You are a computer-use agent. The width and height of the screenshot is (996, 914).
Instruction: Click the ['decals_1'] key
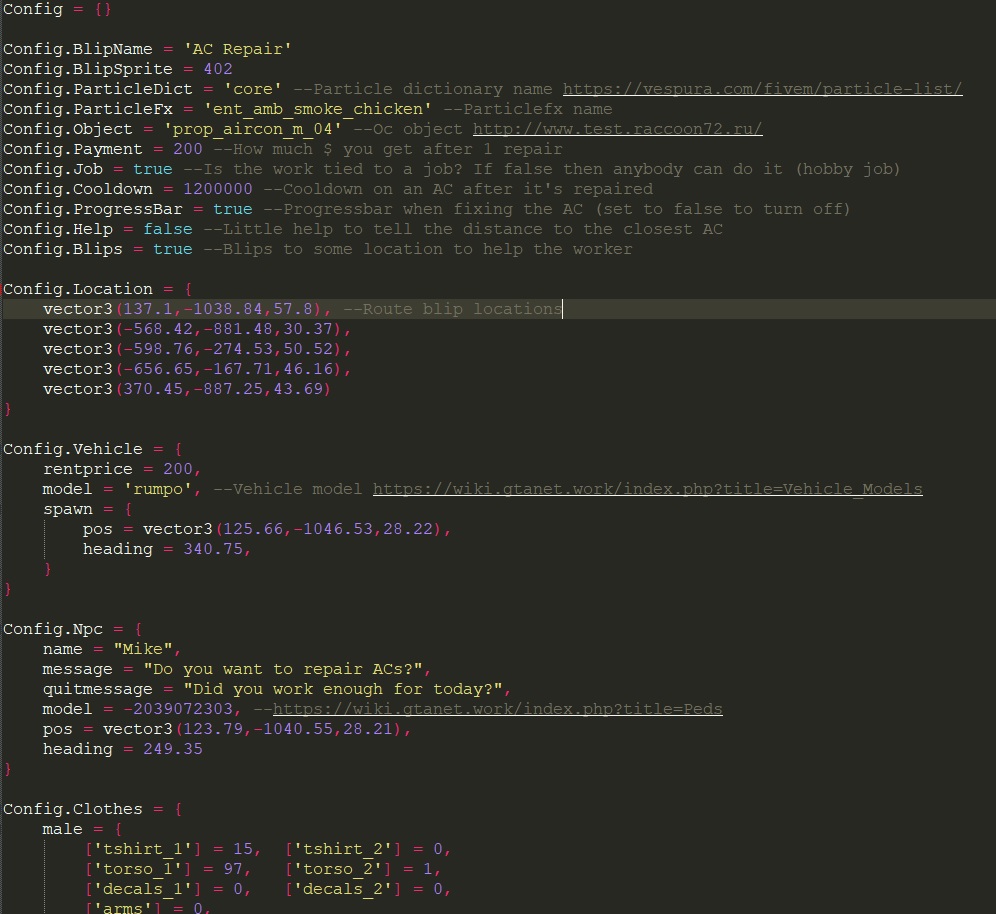pos(143,889)
